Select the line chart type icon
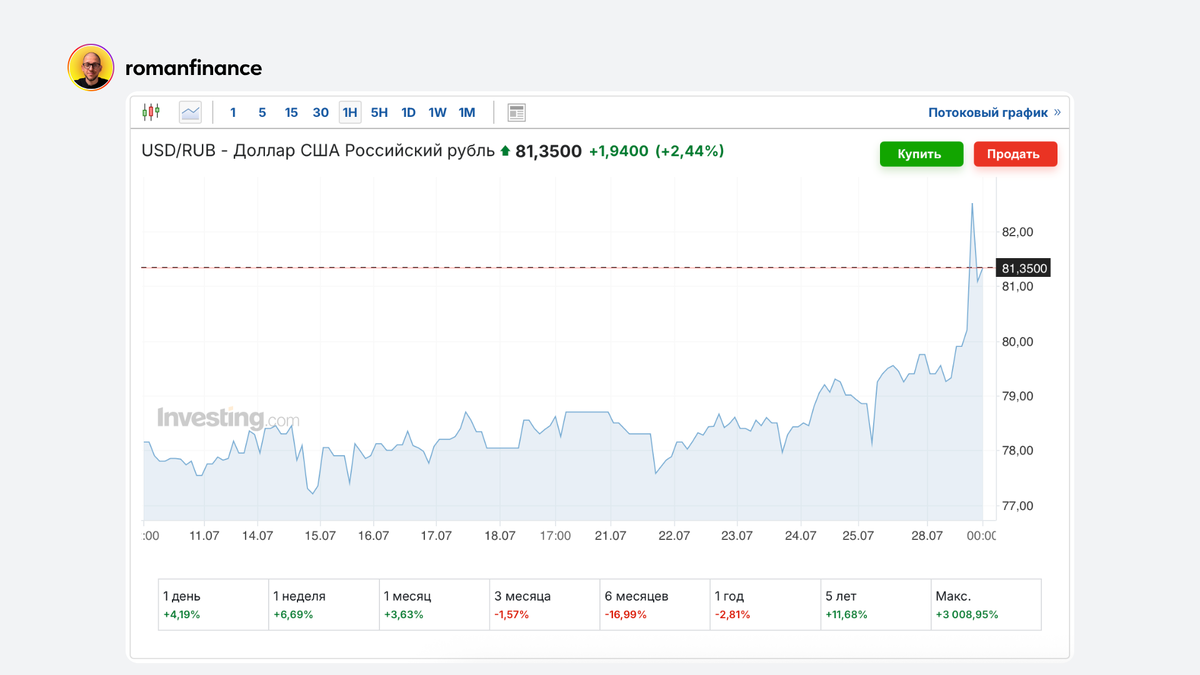Viewport: 1200px width, 675px height. (189, 112)
